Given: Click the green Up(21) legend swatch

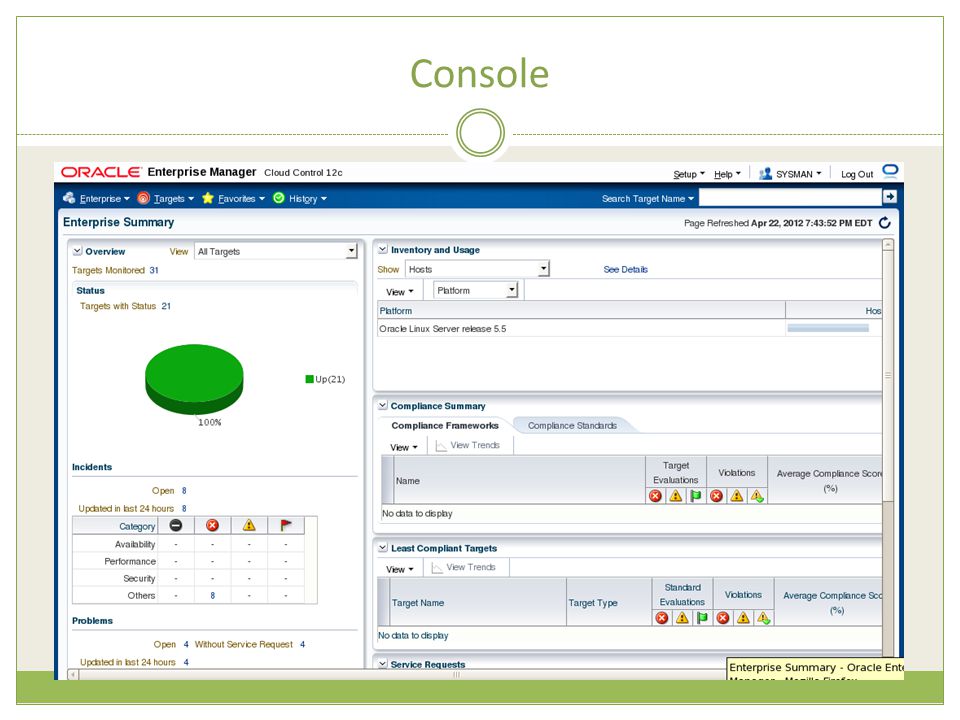Looking at the screenshot, I should tap(309, 380).
